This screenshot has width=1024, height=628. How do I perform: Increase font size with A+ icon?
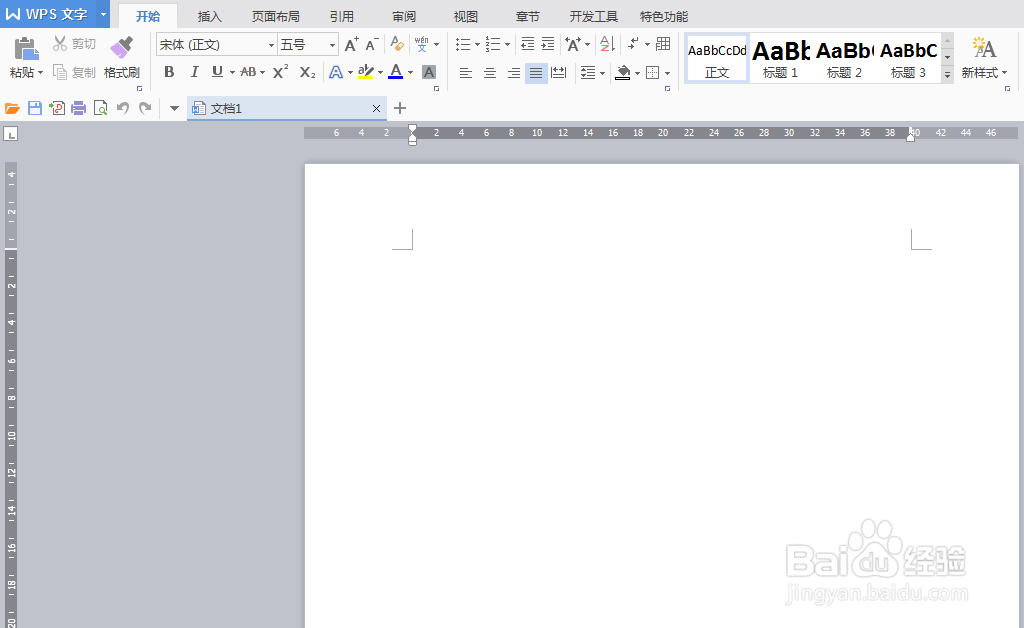click(x=351, y=44)
